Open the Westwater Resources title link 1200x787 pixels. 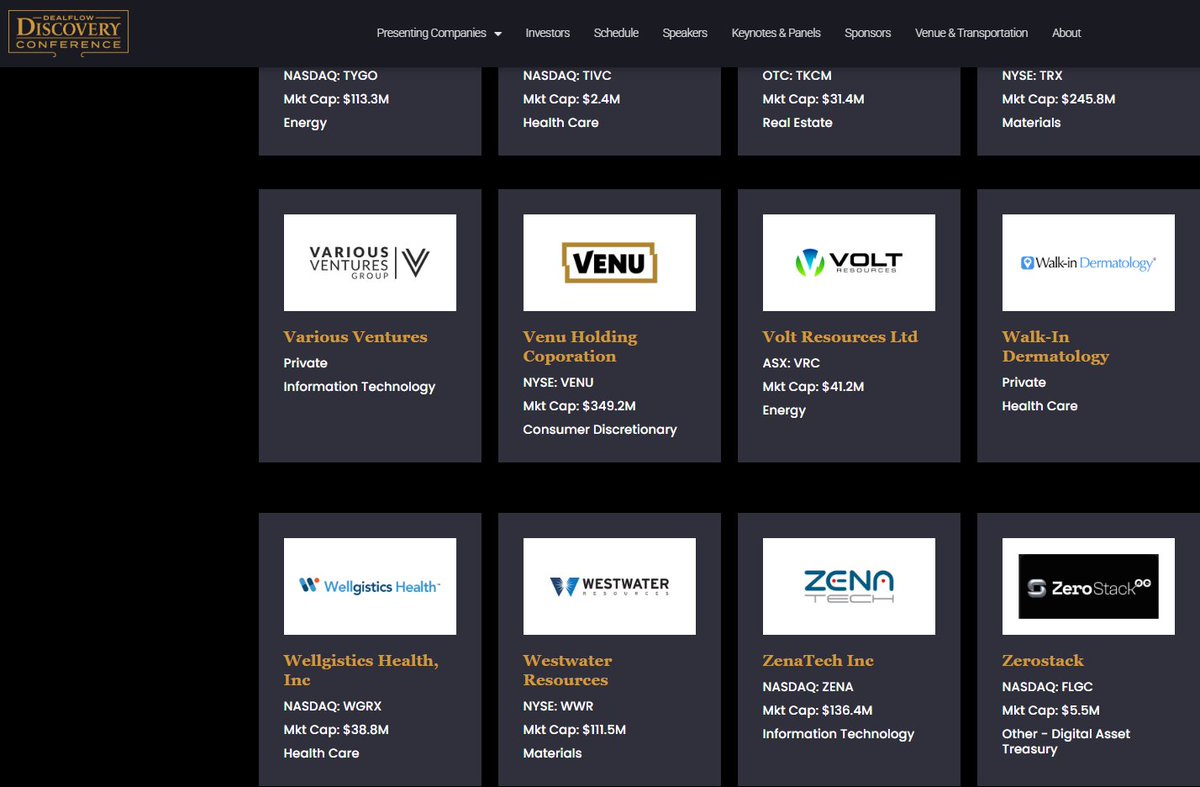tap(567, 670)
